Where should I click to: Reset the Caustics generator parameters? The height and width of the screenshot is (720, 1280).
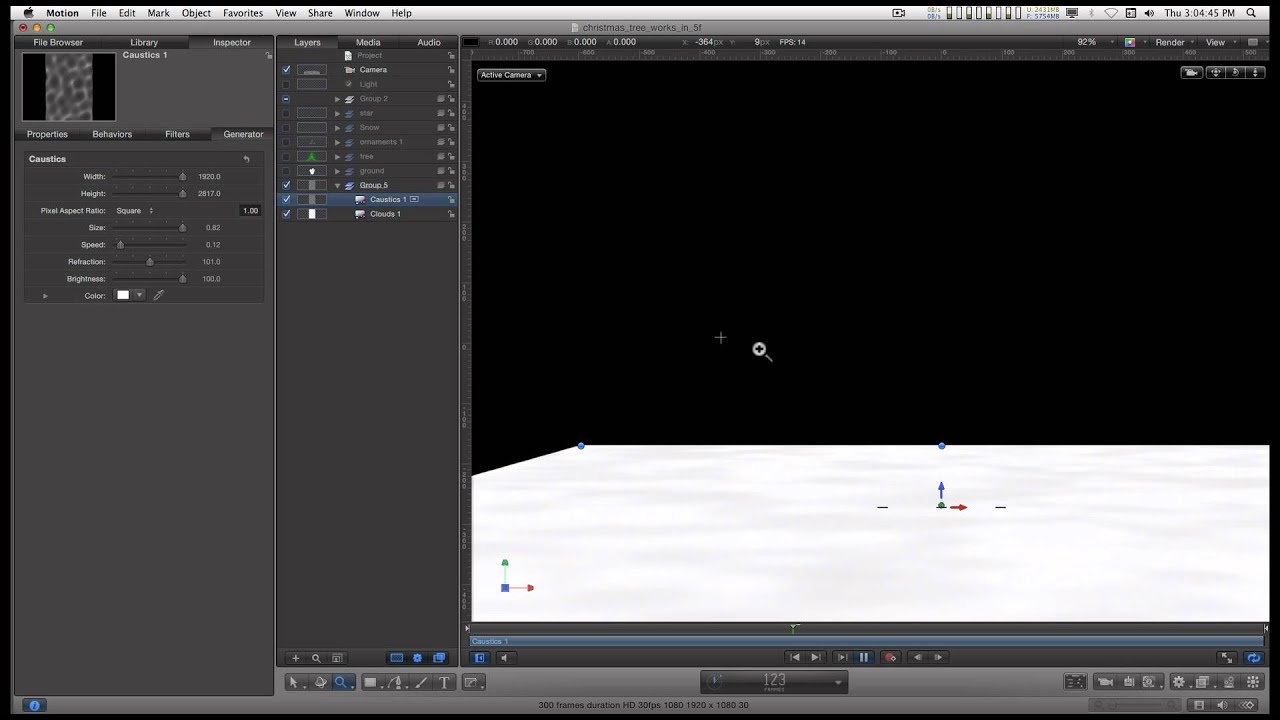pyautogui.click(x=246, y=159)
